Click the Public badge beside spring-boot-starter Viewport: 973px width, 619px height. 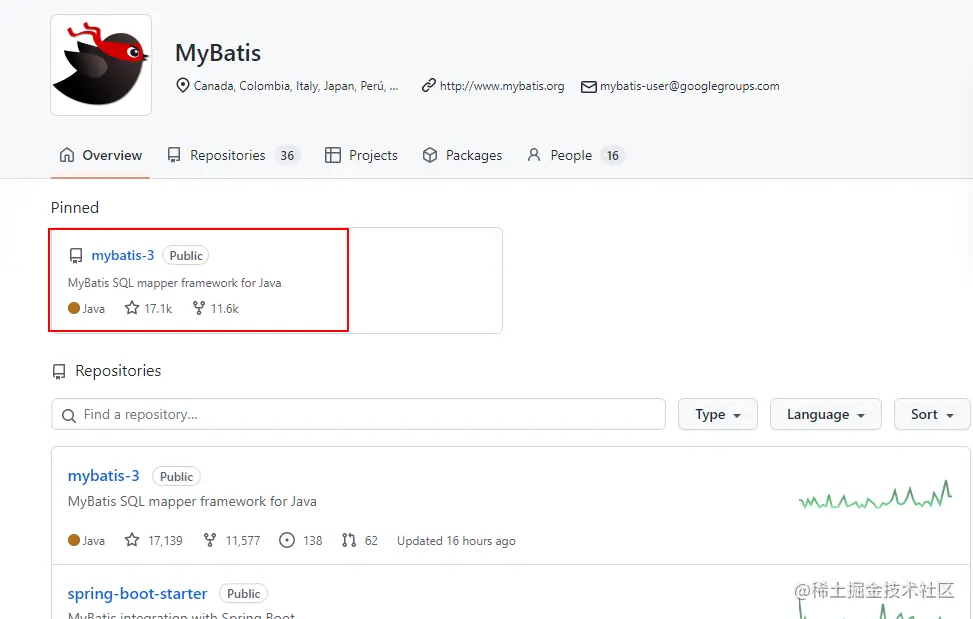[x=243, y=594]
